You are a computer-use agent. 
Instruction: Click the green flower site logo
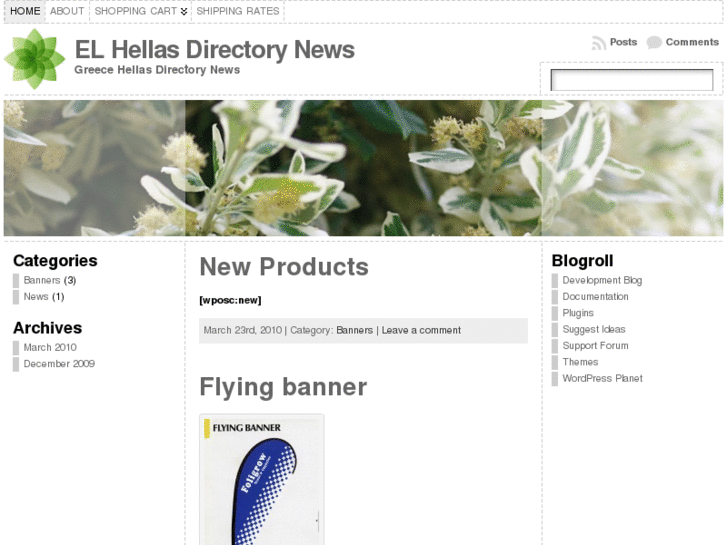35,59
